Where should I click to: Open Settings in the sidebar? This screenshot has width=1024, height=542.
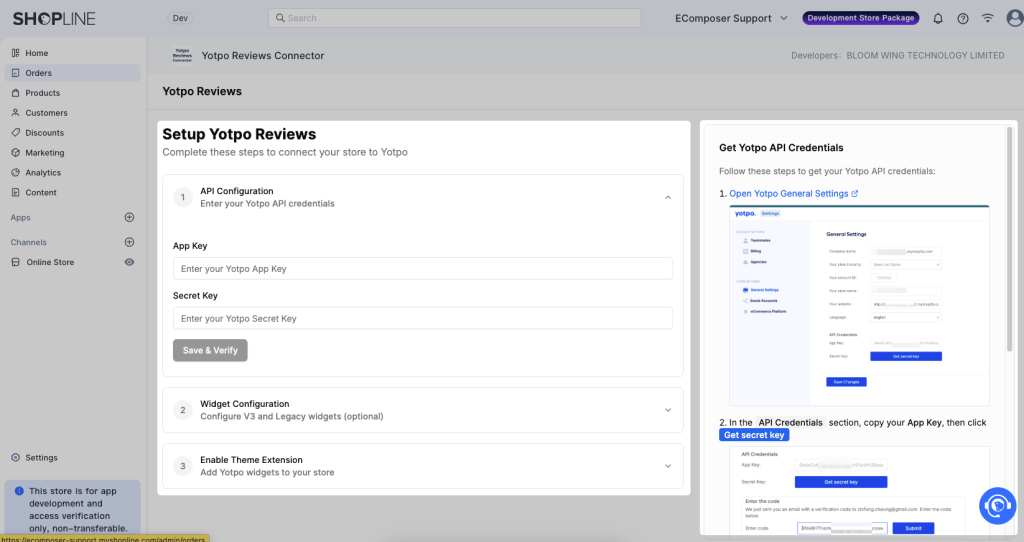41,458
